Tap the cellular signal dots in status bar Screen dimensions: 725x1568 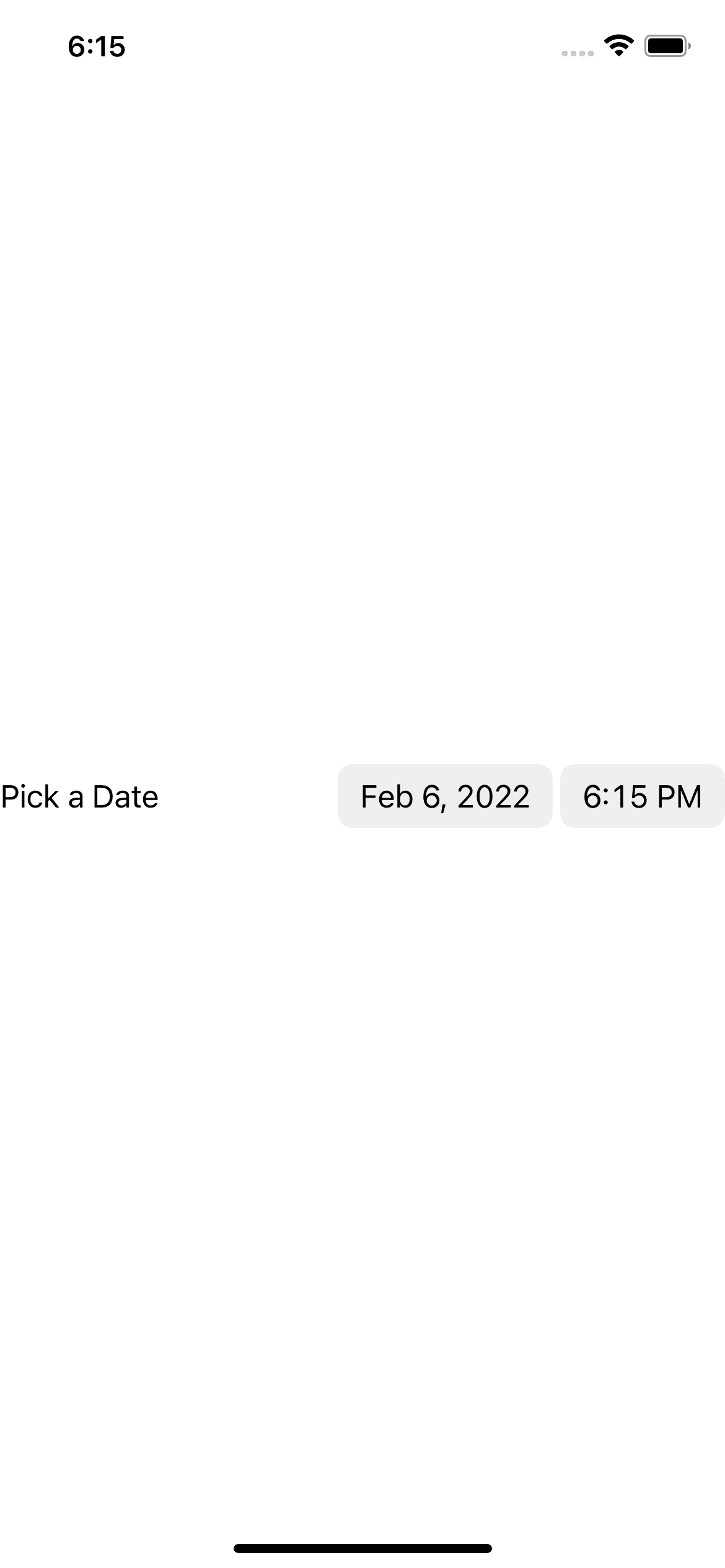(578, 53)
